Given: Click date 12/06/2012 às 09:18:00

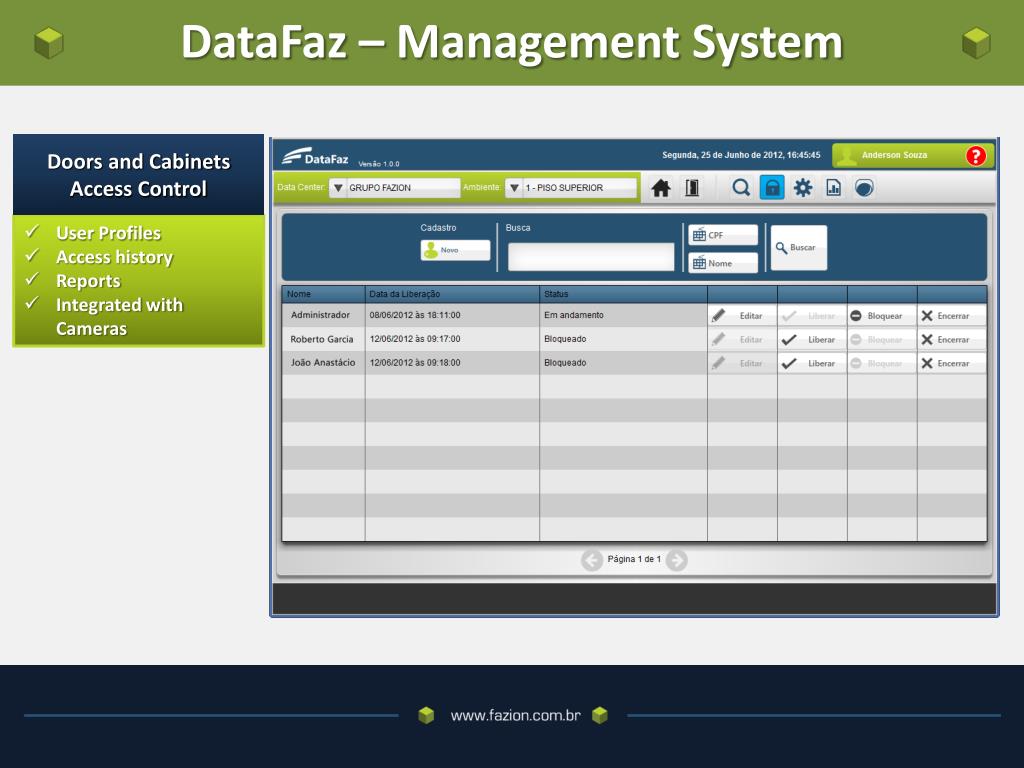Looking at the screenshot, I should tap(415, 362).
